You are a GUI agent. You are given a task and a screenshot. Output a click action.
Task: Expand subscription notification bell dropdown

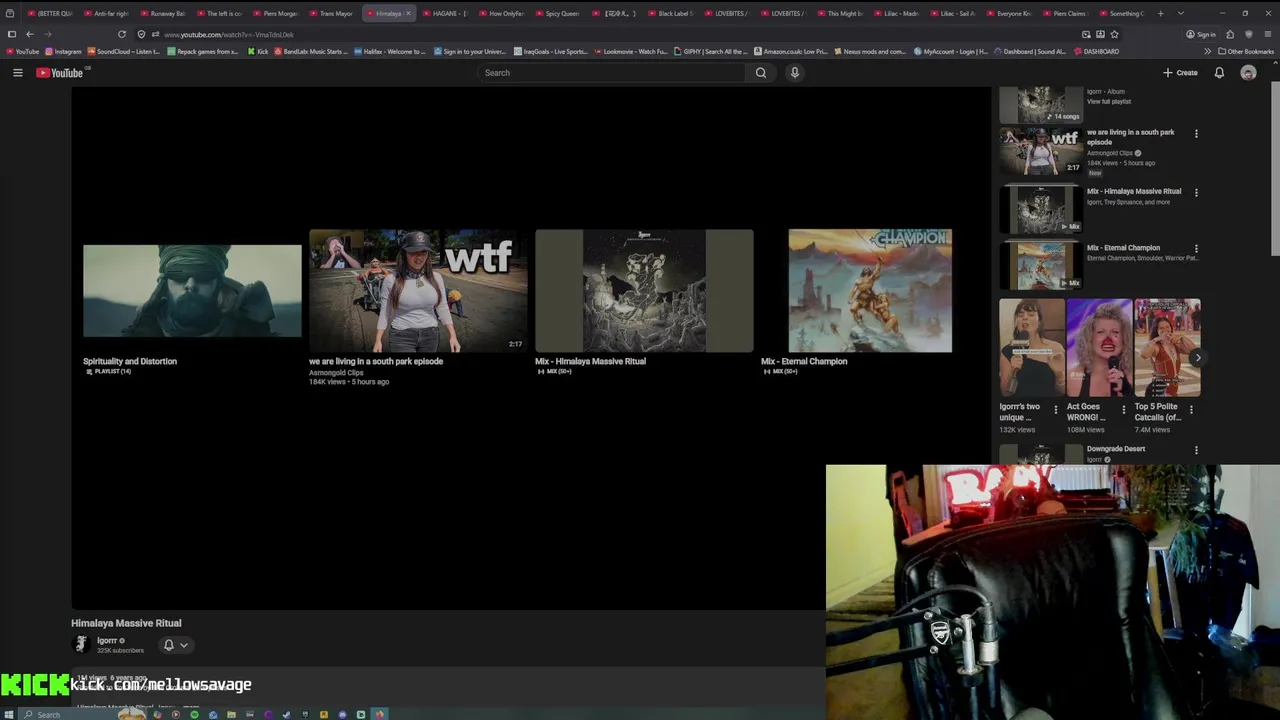175,645
